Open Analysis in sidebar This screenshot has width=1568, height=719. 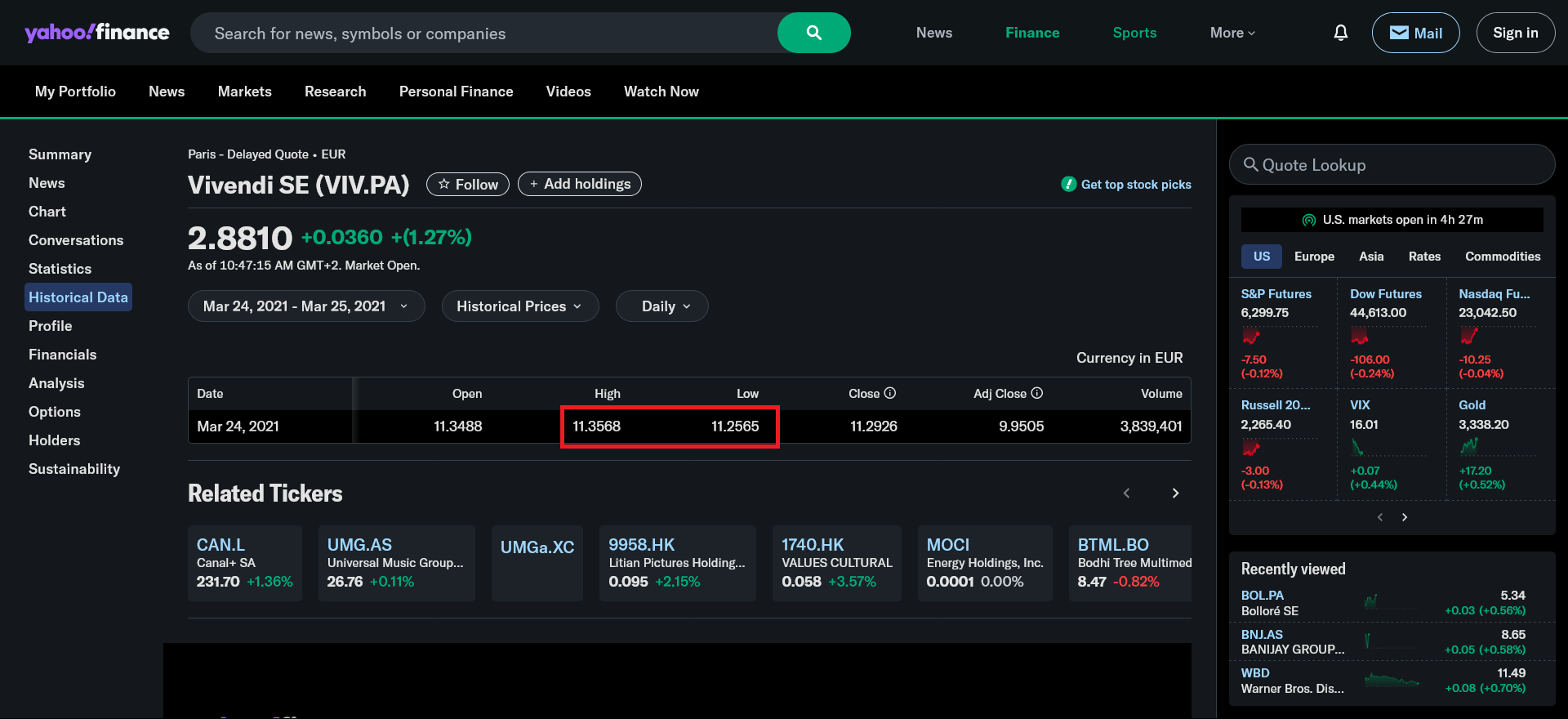56,383
